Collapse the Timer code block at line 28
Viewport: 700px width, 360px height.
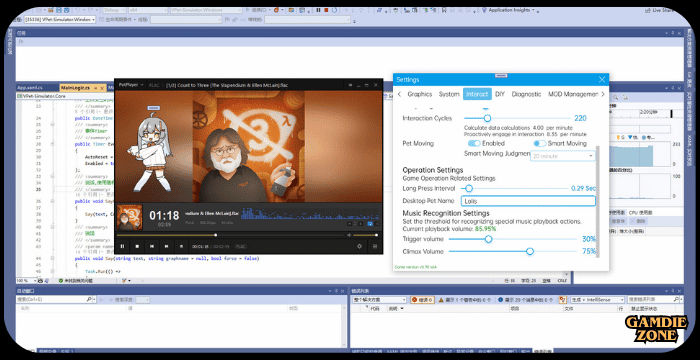(x=53, y=145)
